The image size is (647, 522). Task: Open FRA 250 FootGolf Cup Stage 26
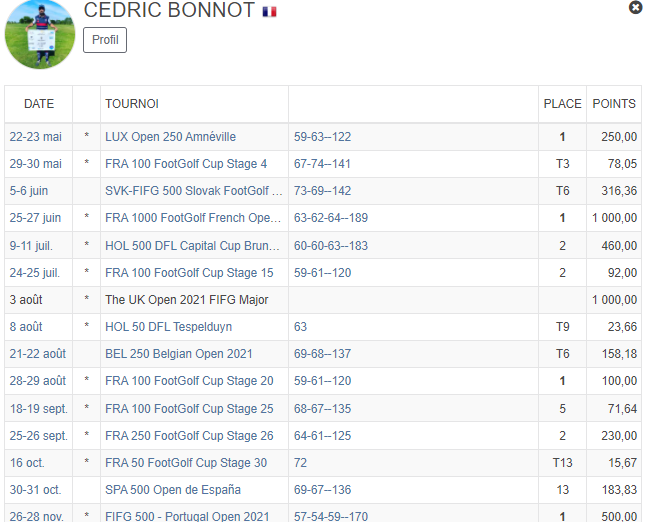click(x=189, y=436)
